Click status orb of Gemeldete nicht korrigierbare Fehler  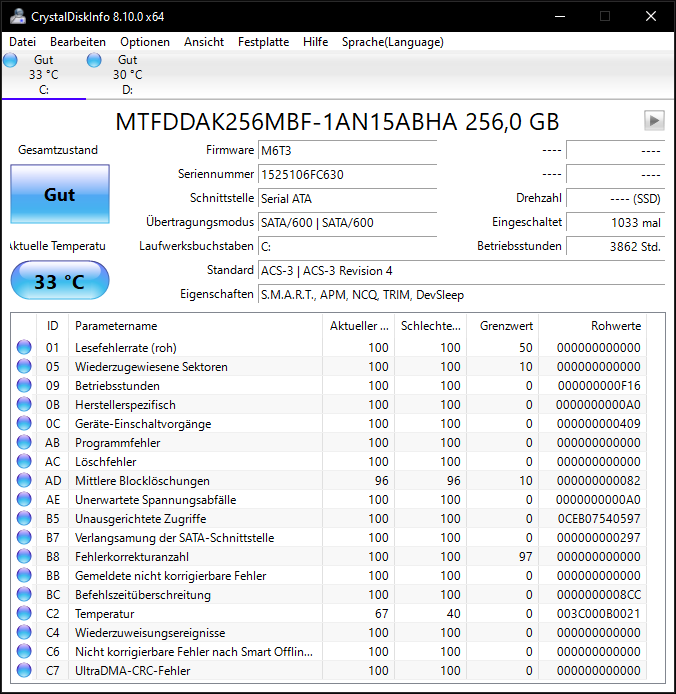click(x=24, y=576)
